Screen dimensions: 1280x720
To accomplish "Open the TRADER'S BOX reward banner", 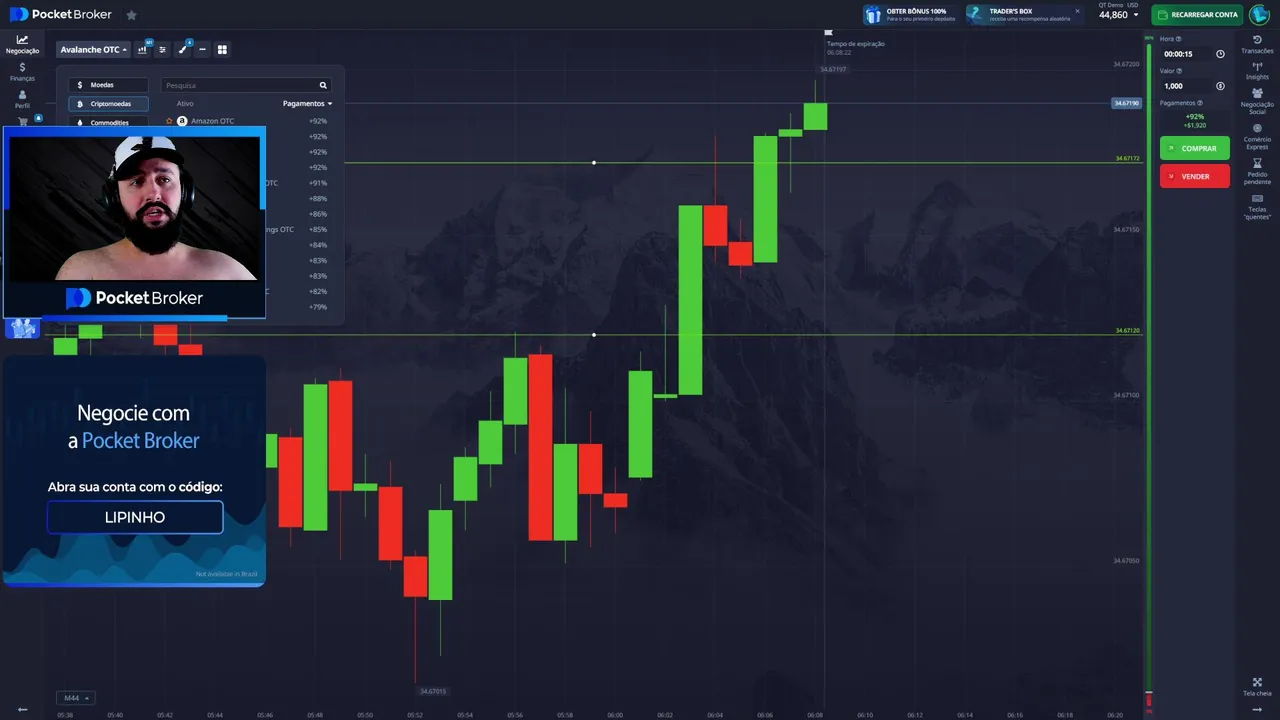I will 1024,14.
